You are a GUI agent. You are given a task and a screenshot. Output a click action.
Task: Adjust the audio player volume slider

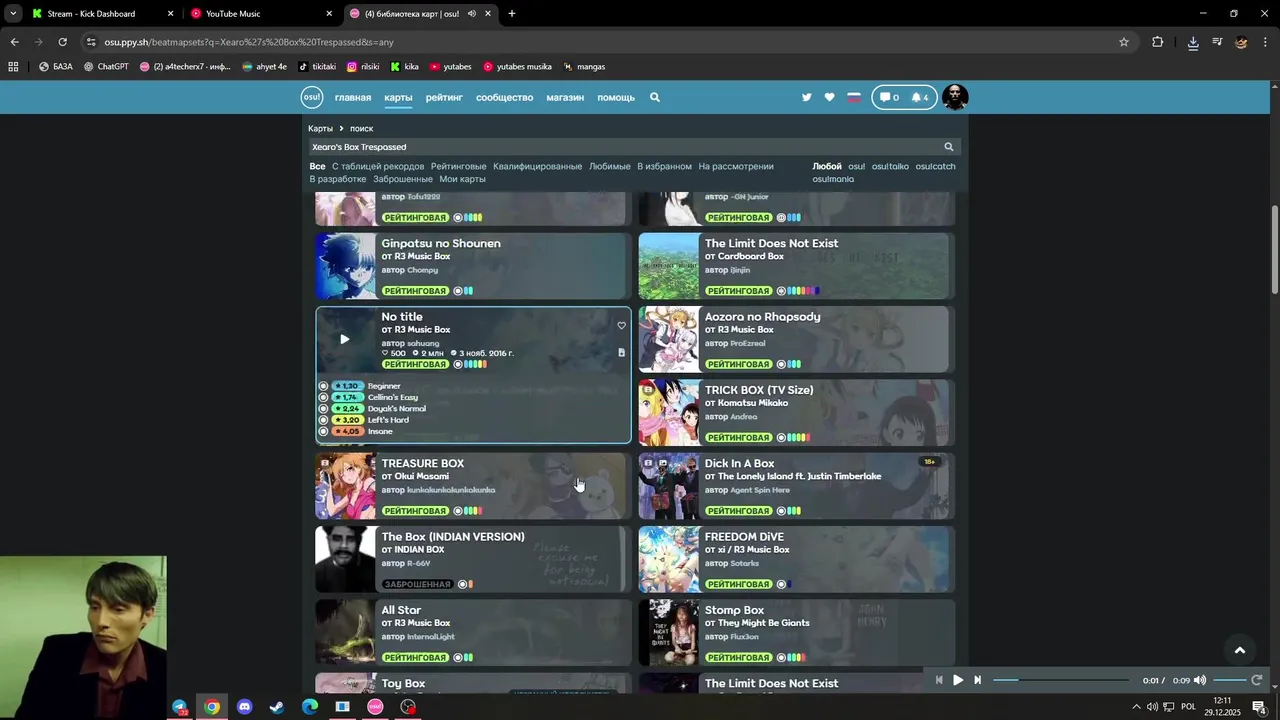coord(1229,680)
